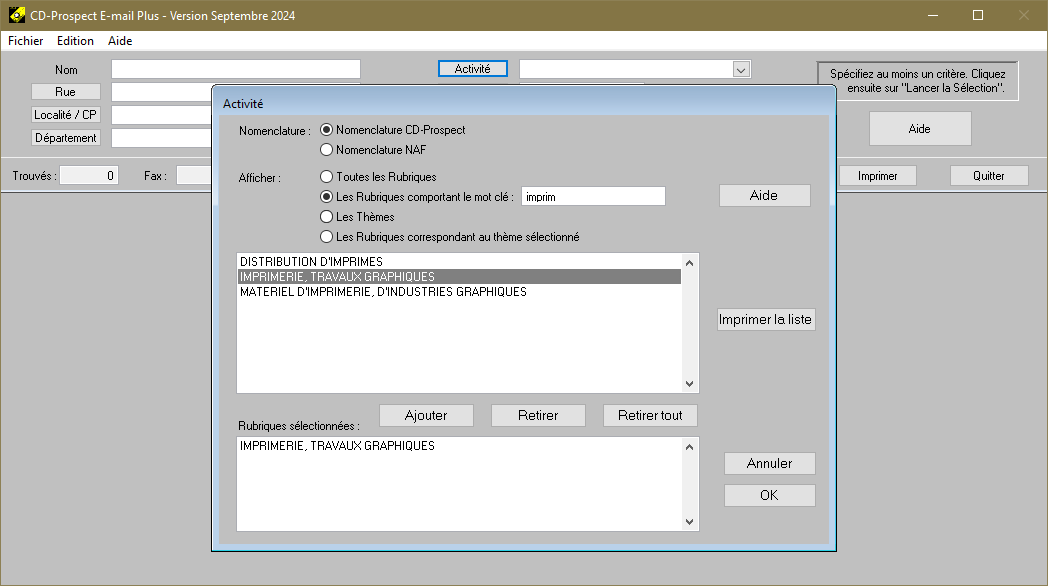Screen dimensions: 1048x586
Task: Click OK to confirm activity selection
Action: pyautogui.click(x=769, y=495)
